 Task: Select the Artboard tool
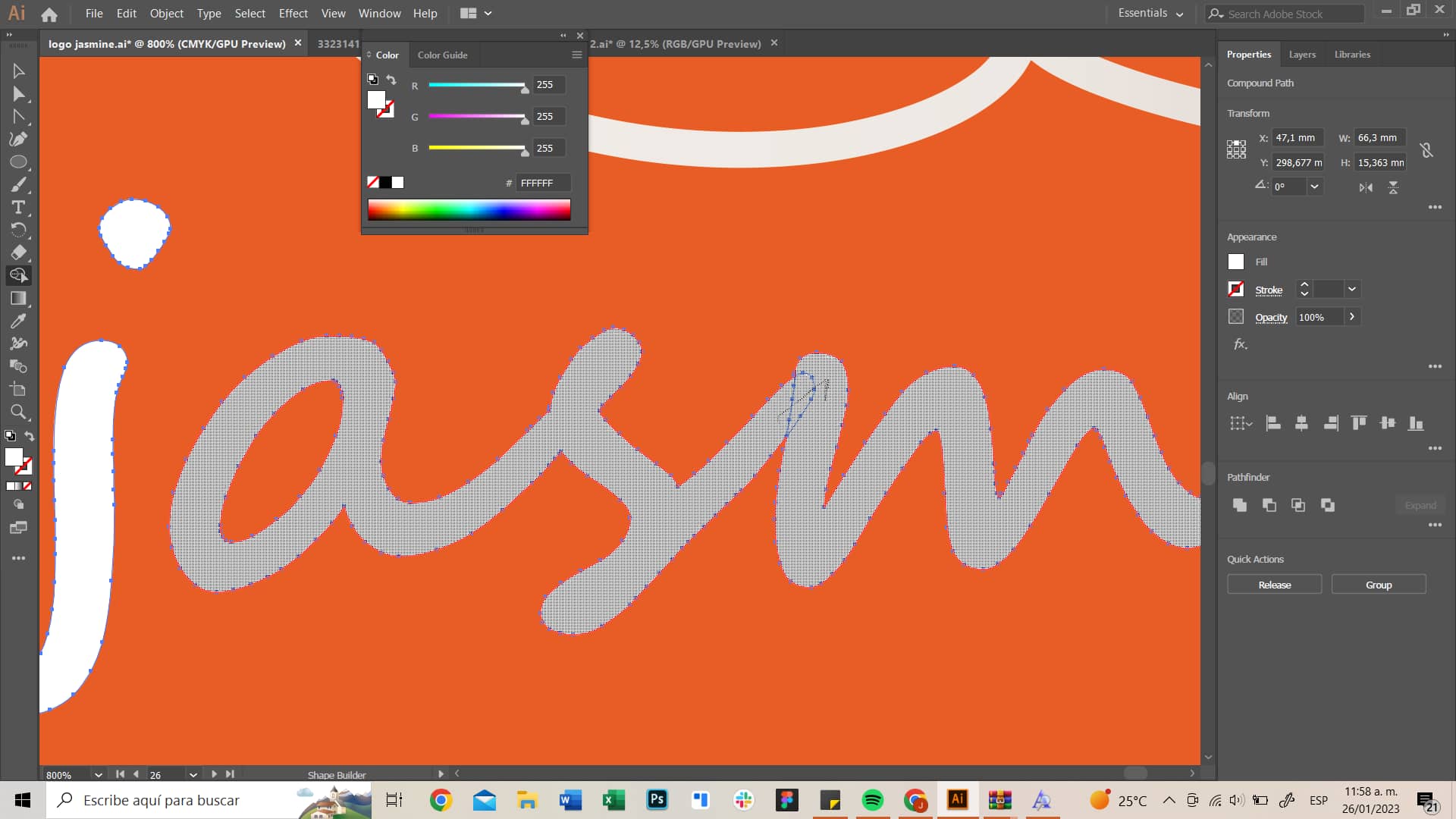[19, 389]
